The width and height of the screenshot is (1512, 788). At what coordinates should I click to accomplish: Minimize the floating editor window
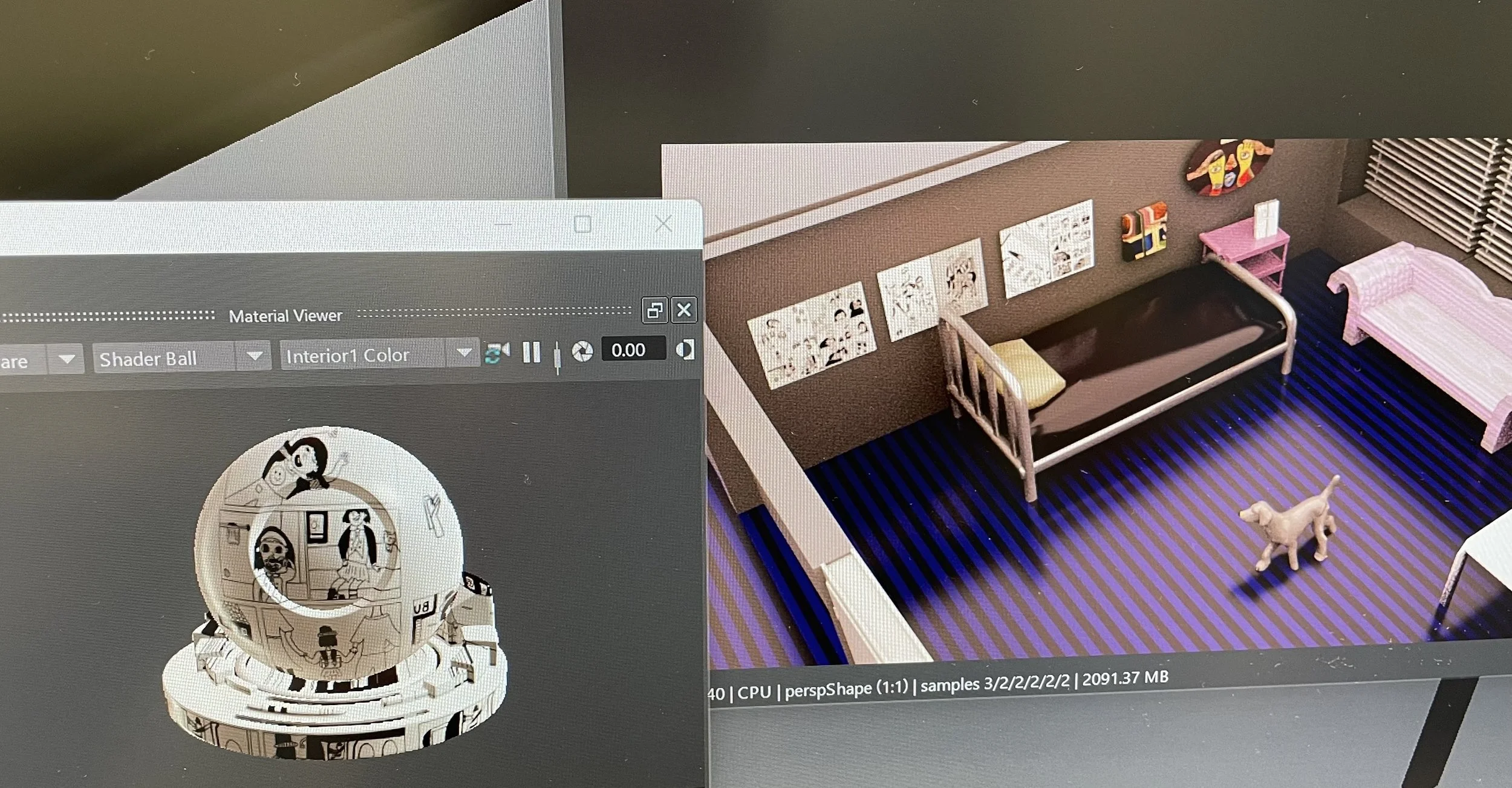pyautogui.click(x=503, y=224)
